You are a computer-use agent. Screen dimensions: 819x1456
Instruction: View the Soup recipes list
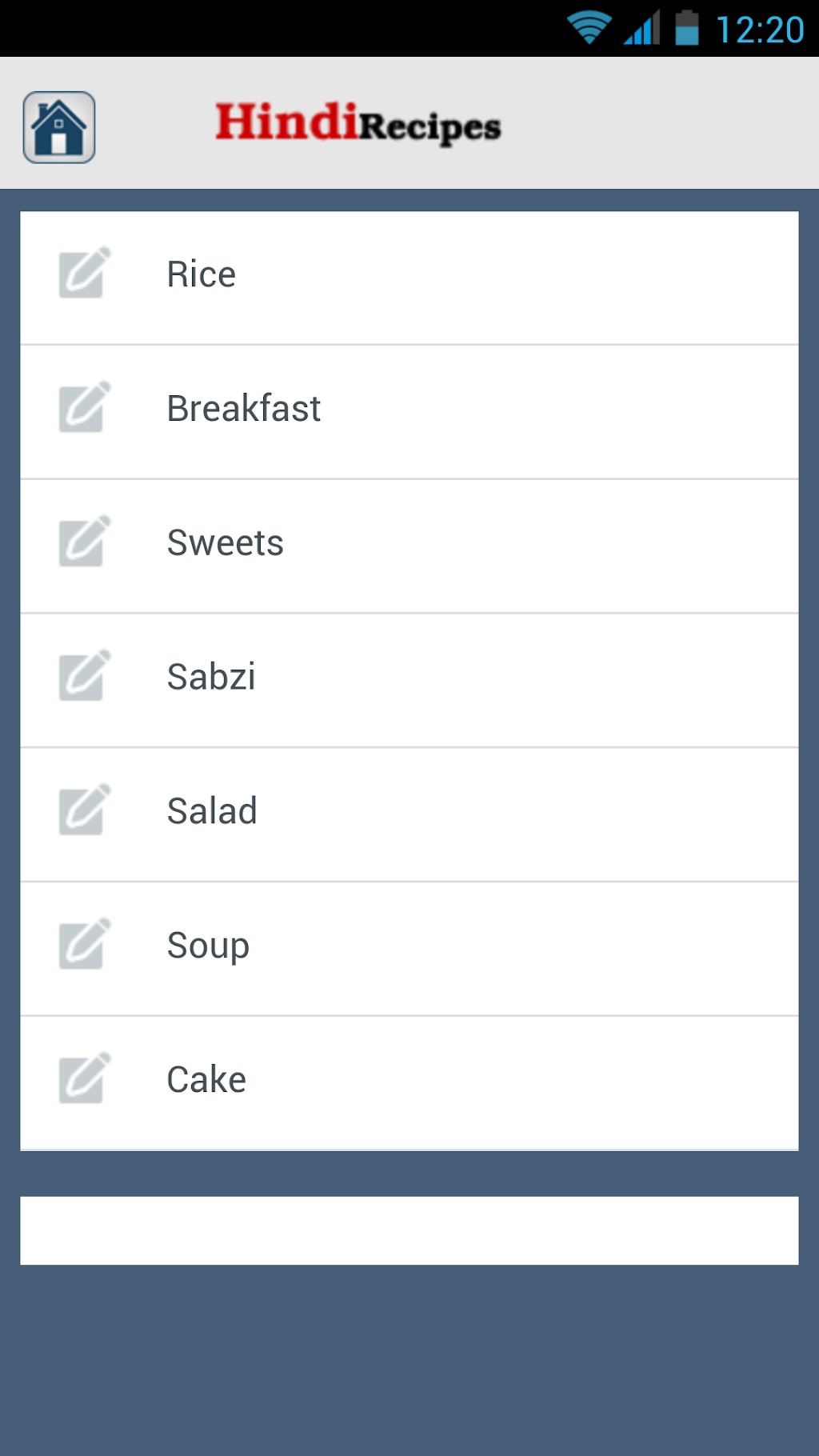(x=208, y=946)
